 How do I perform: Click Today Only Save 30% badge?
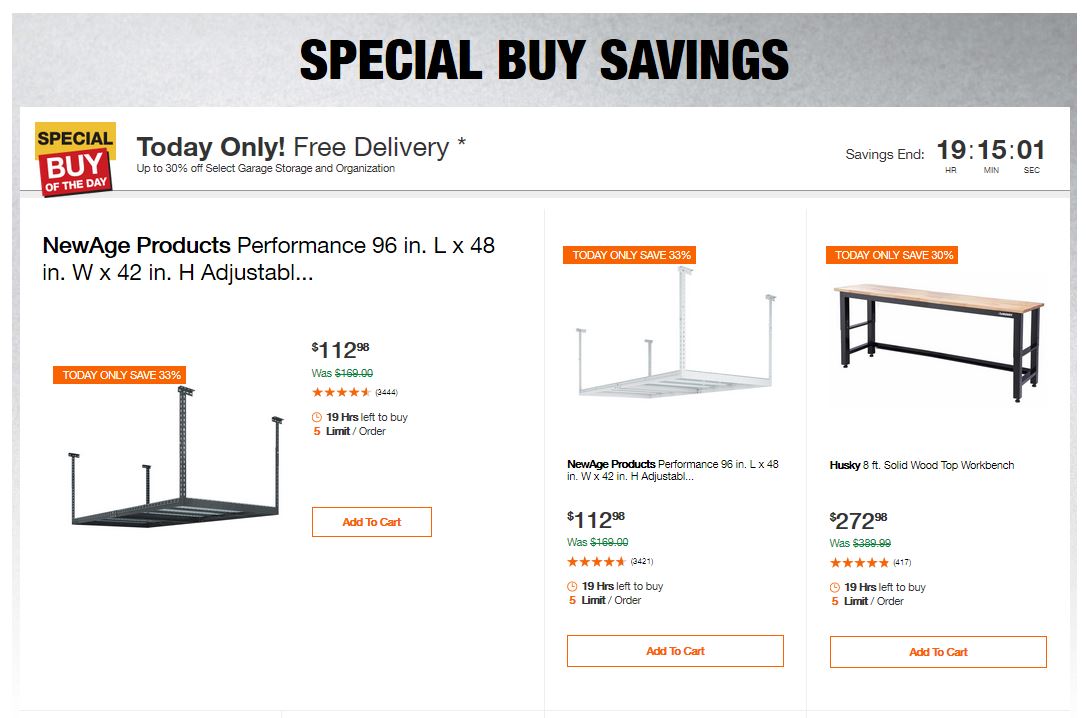(893, 255)
